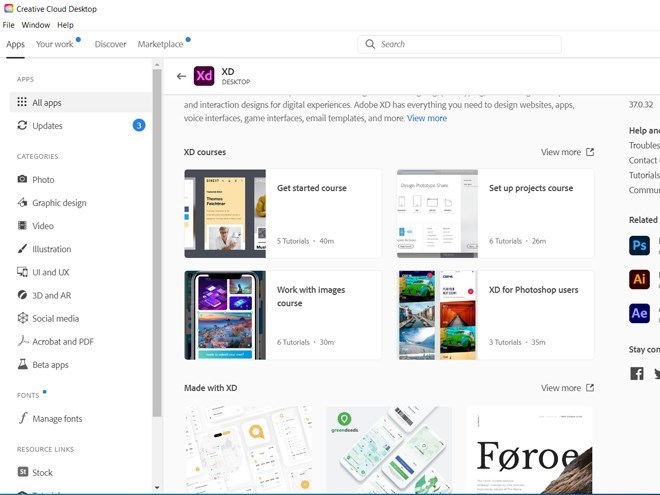
Task: Open the first Made with XD thumbnail
Action: (x=248, y=450)
